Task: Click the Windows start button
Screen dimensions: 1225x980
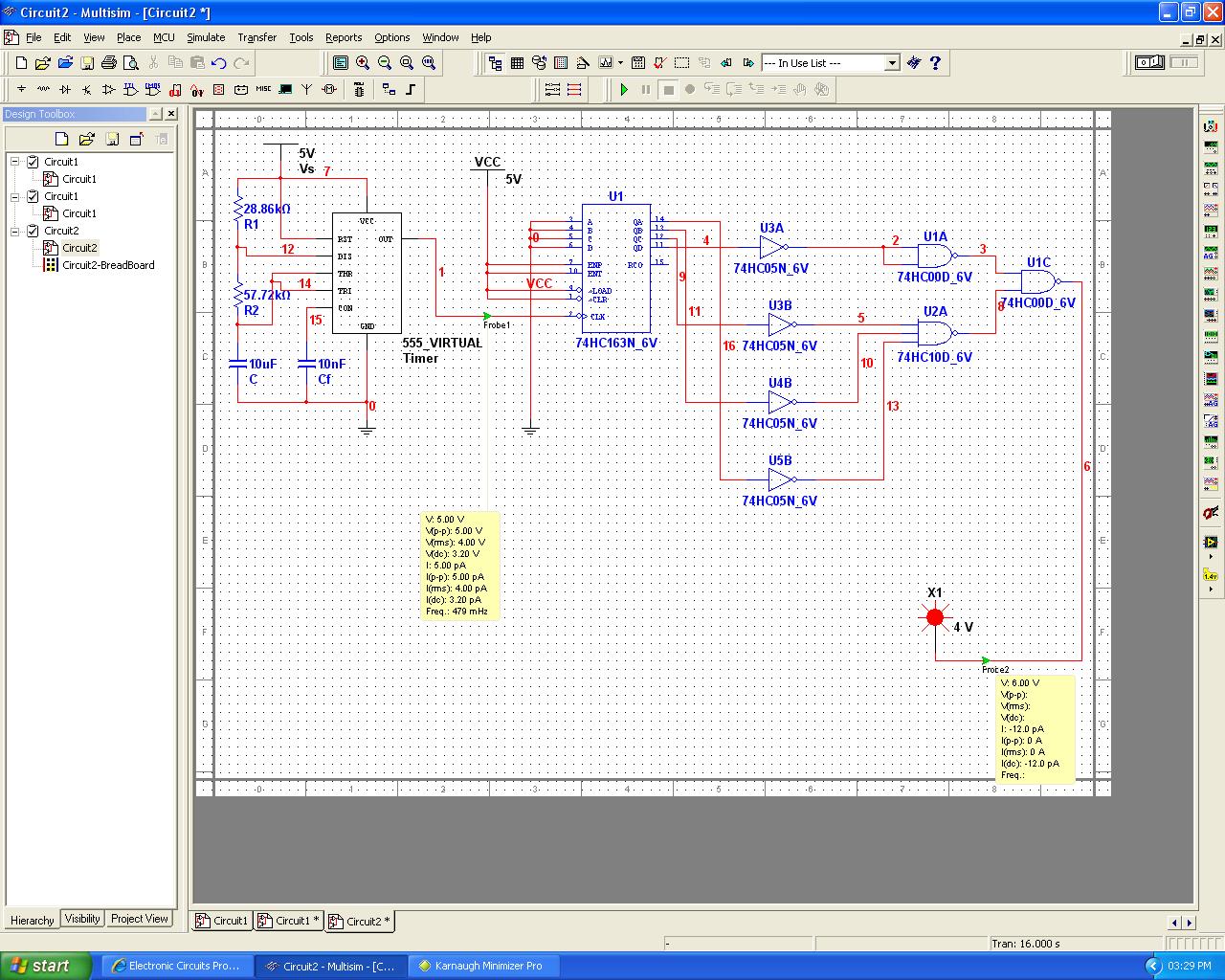Action: pyautogui.click(x=46, y=966)
